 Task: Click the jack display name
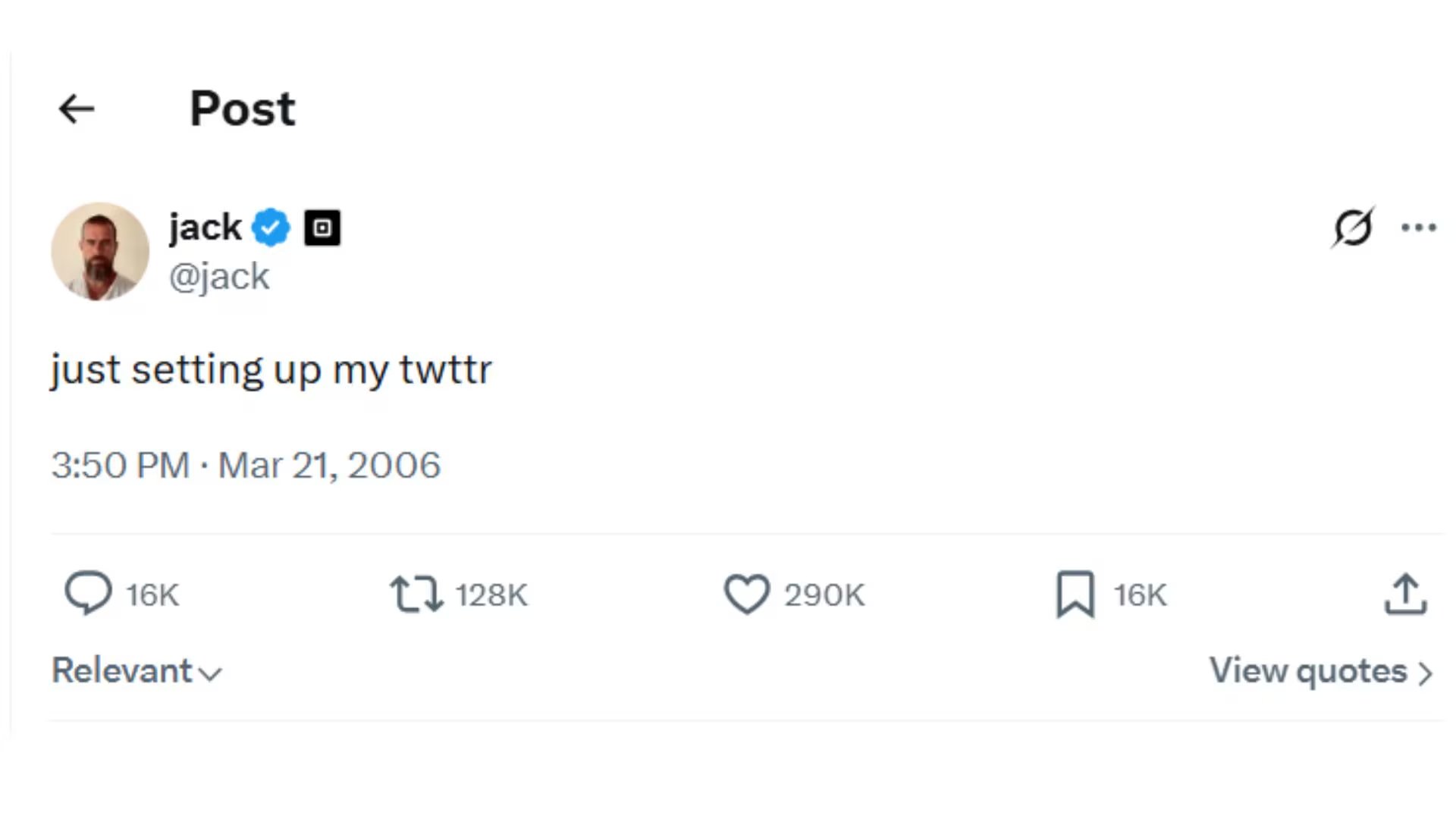point(205,227)
